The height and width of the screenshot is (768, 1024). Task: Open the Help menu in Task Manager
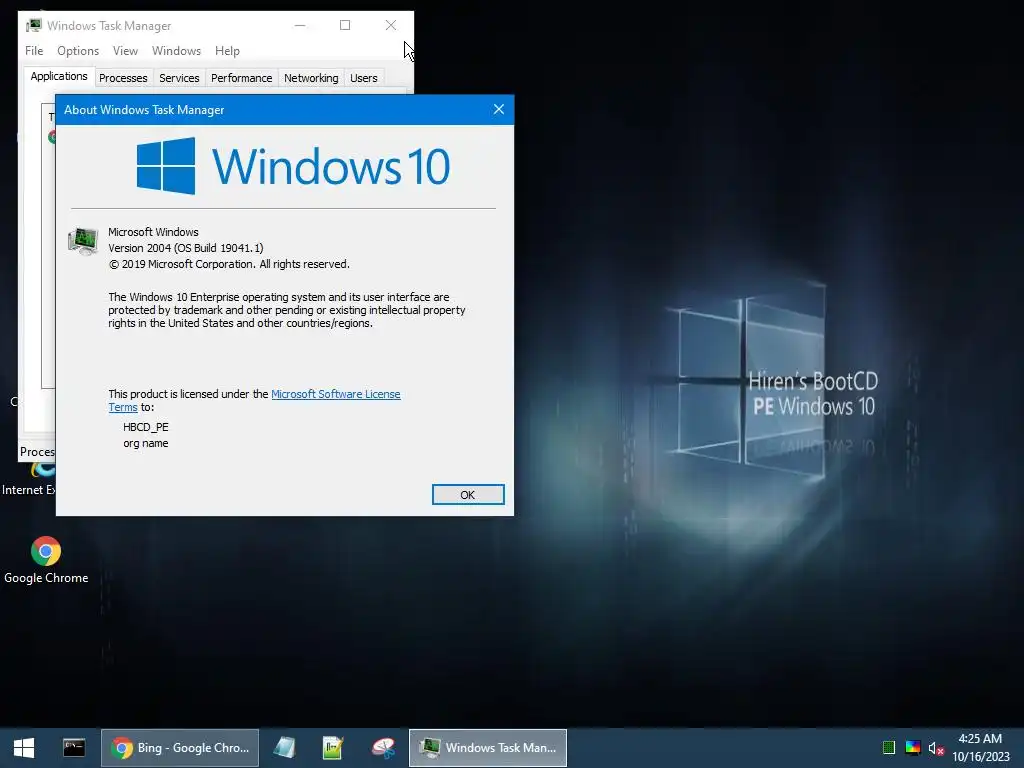pyautogui.click(x=227, y=50)
